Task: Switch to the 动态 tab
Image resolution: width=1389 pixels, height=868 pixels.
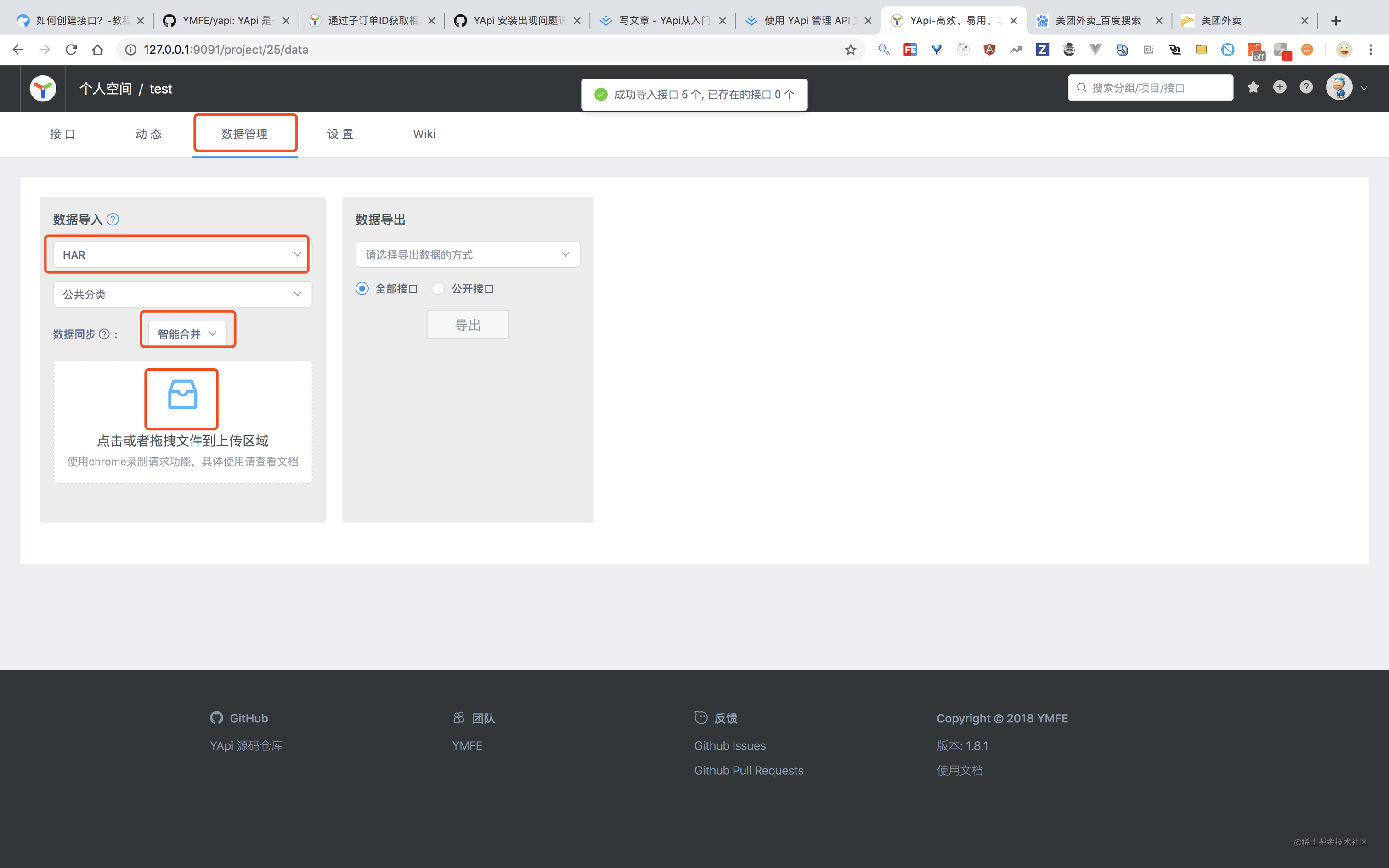Action: tap(149, 134)
